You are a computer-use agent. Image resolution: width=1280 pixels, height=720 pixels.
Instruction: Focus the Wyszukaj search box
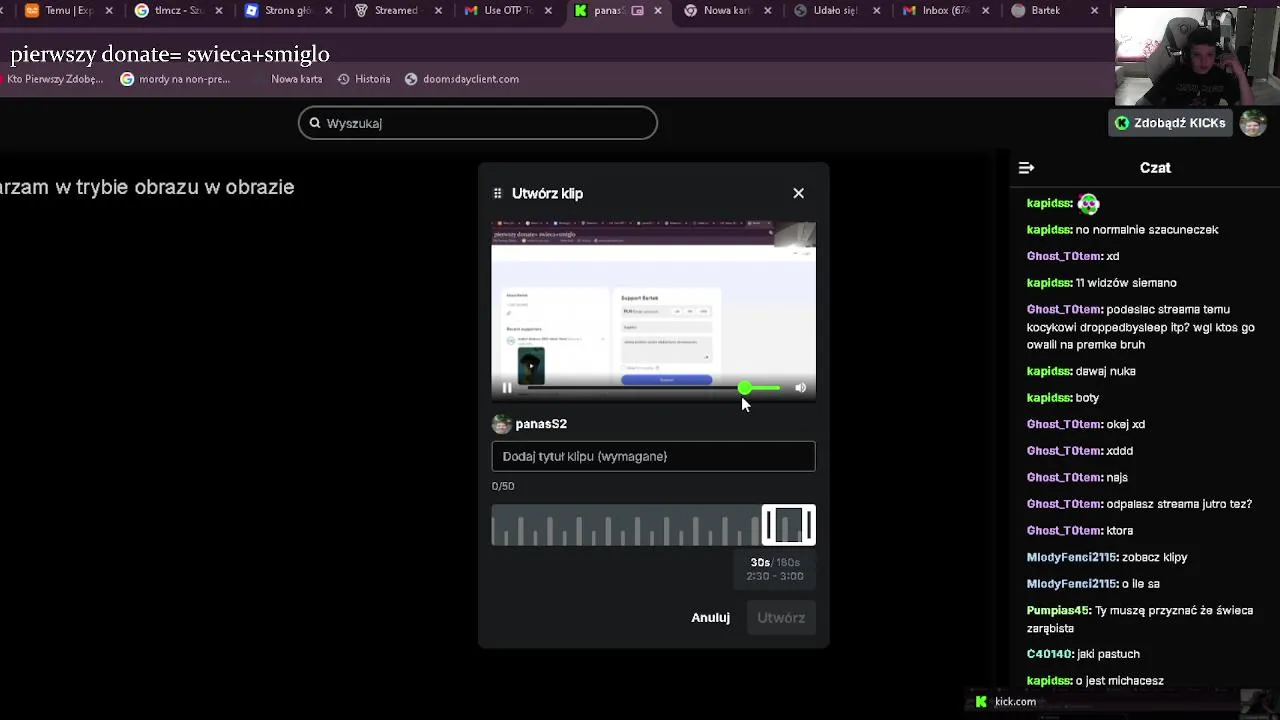click(478, 123)
